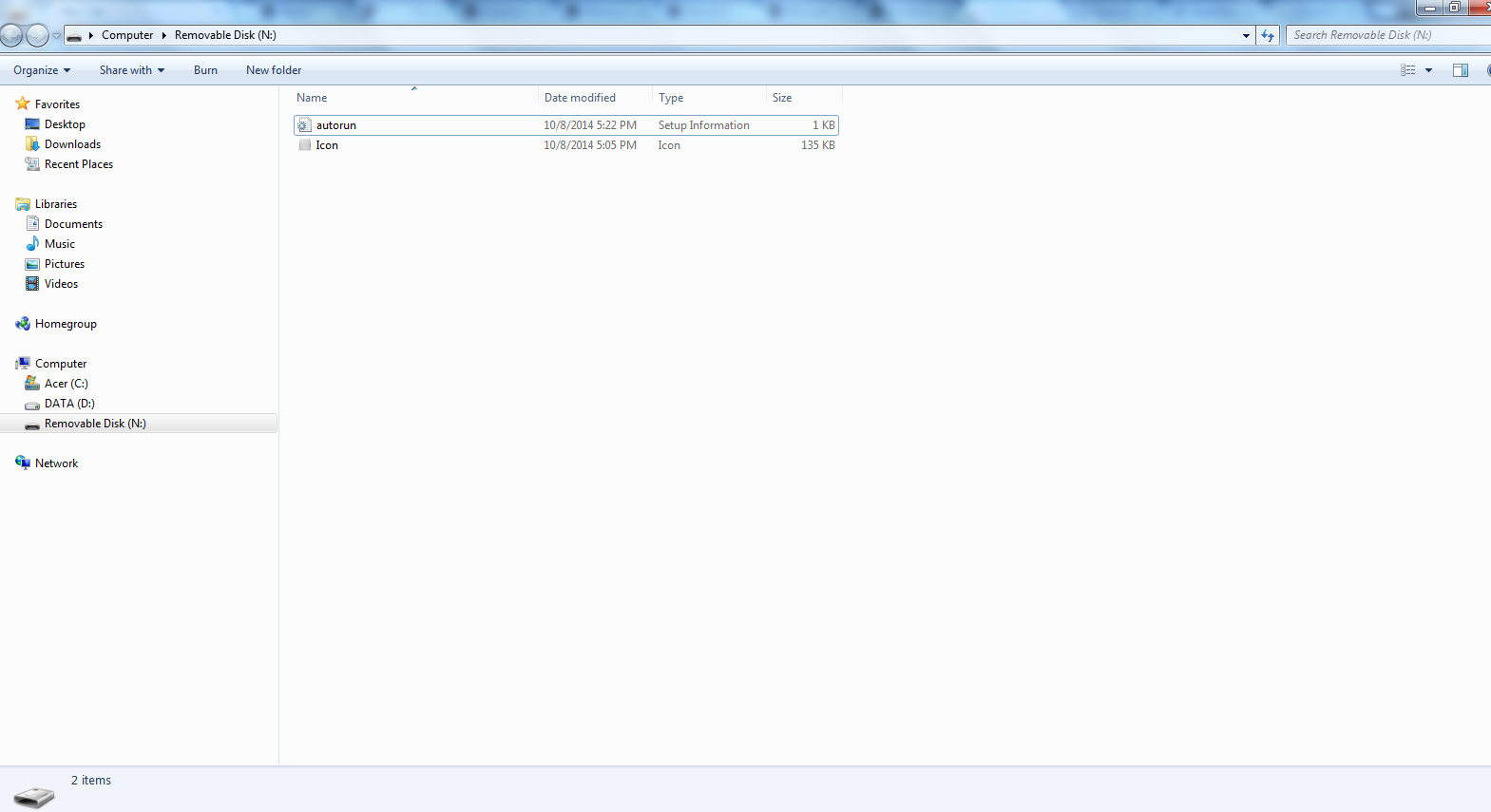Image resolution: width=1491 pixels, height=812 pixels.
Task: Sort files by the Size column
Action: point(804,98)
